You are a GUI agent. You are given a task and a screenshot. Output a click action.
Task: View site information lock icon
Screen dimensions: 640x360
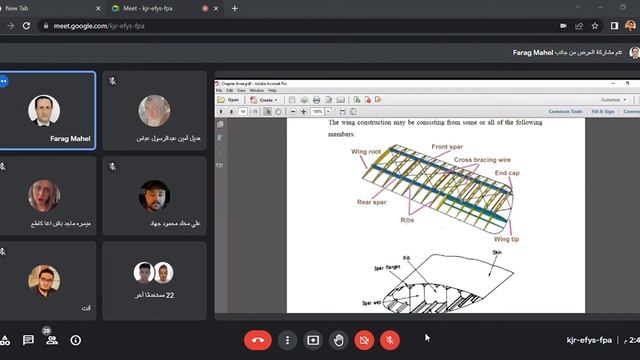tap(46, 26)
